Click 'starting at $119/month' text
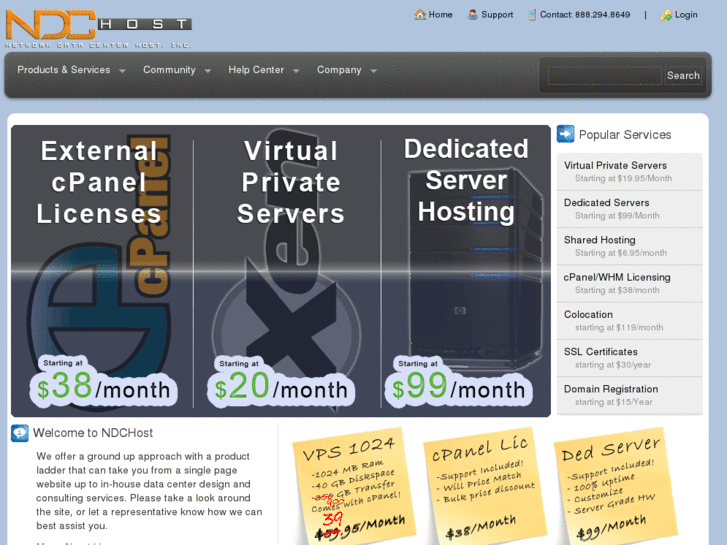 coord(619,327)
